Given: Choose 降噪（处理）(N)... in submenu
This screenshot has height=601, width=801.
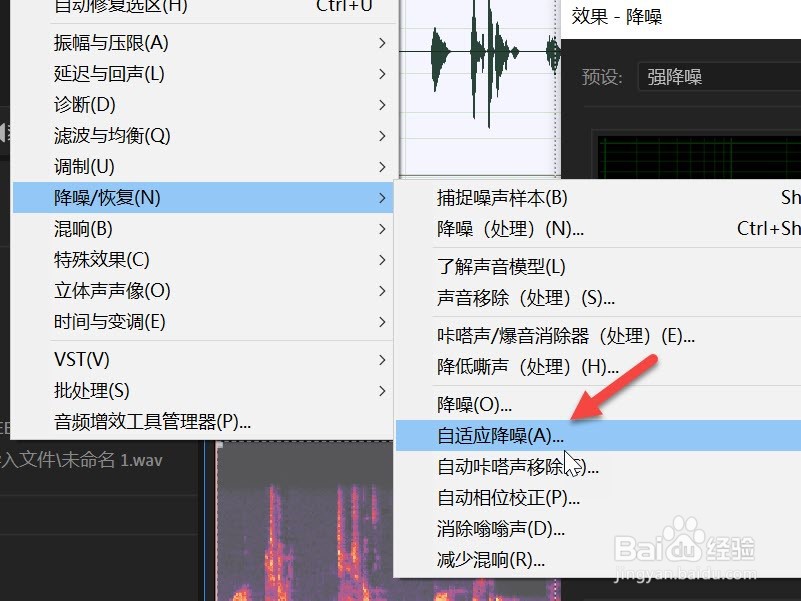Looking at the screenshot, I should 599,228.
